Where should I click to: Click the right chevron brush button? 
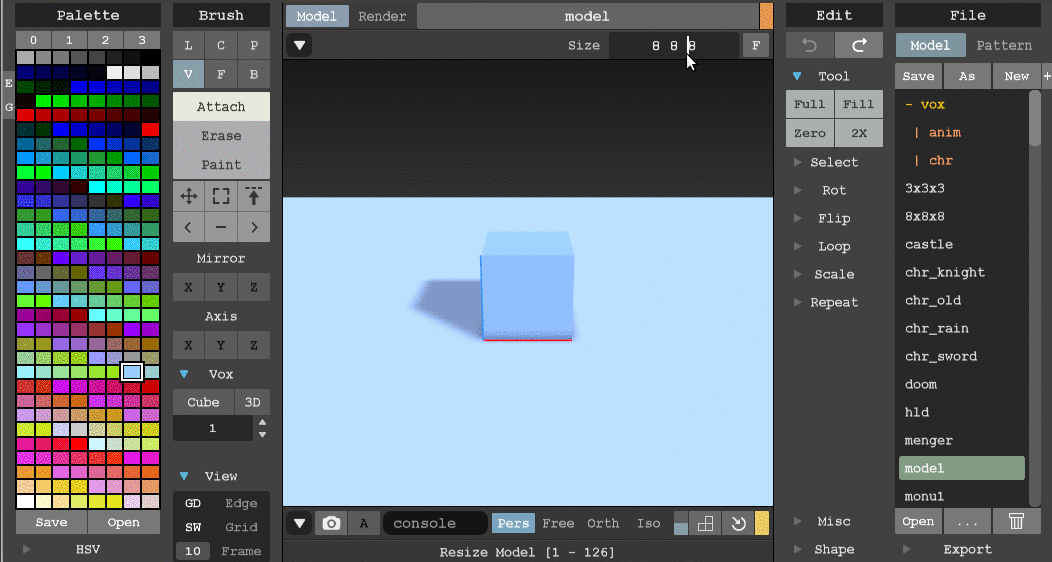click(x=254, y=227)
